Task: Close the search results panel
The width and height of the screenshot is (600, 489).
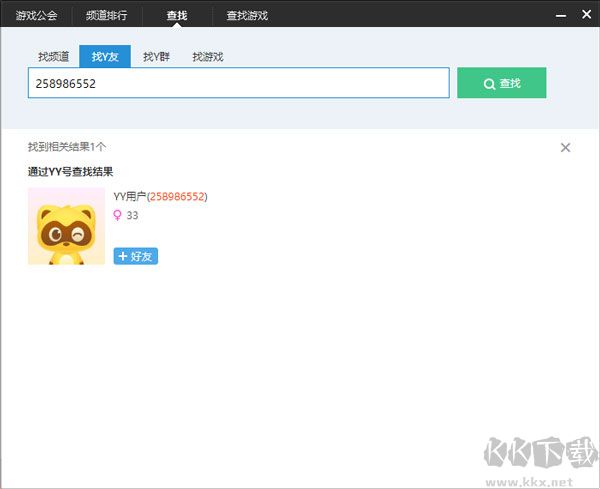Action: pyautogui.click(x=565, y=148)
